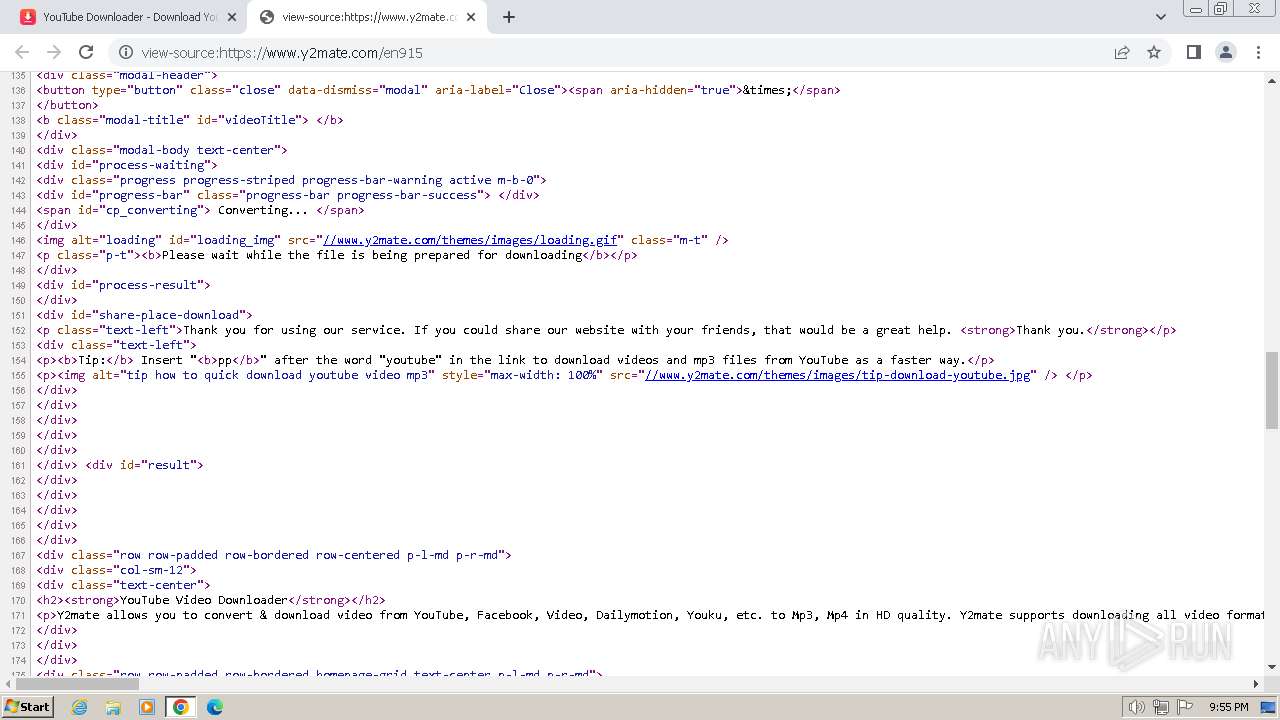Go back using the browser back arrow
The height and width of the screenshot is (720, 1280).
[x=22, y=52]
